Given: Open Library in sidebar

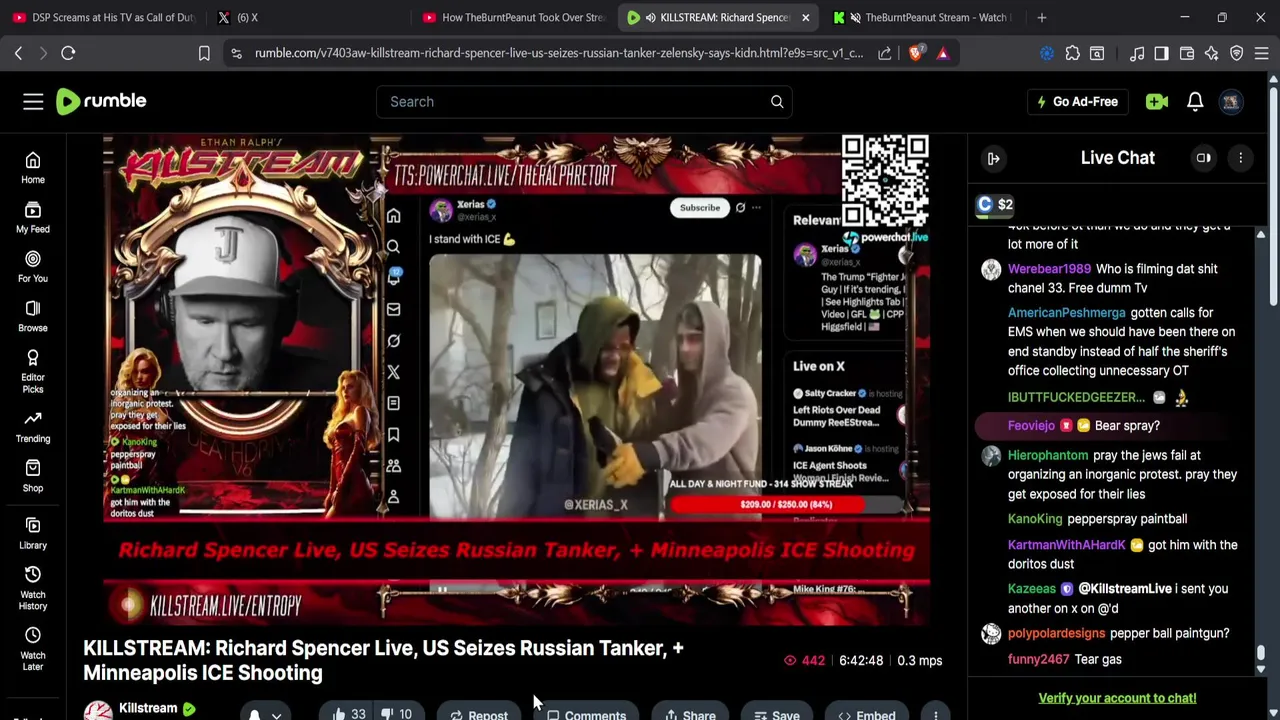Looking at the screenshot, I should tap(33, 533).
